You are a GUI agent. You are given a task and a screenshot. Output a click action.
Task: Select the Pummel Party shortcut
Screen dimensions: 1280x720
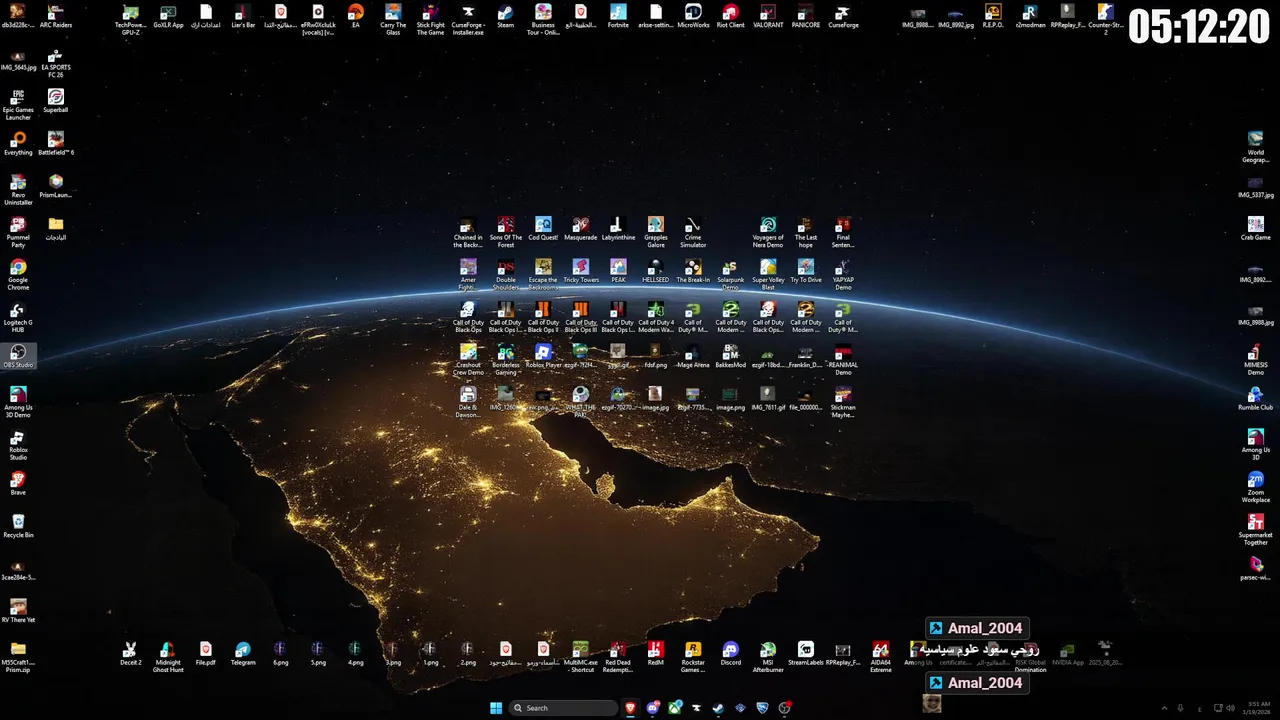click(x=18, y=232)
